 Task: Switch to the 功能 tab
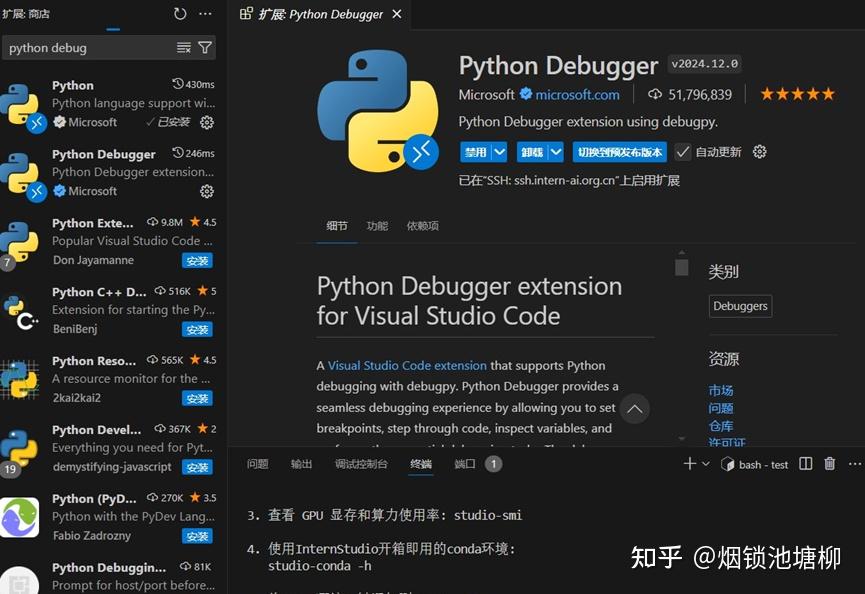click(377, 226)
